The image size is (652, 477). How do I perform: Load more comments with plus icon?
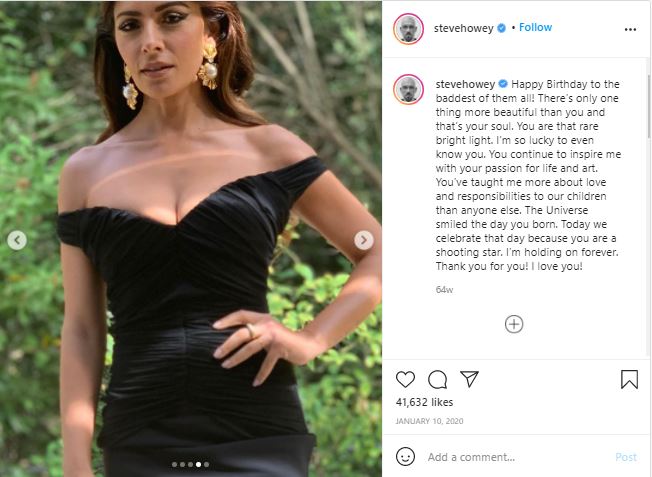tap(514, 324)
